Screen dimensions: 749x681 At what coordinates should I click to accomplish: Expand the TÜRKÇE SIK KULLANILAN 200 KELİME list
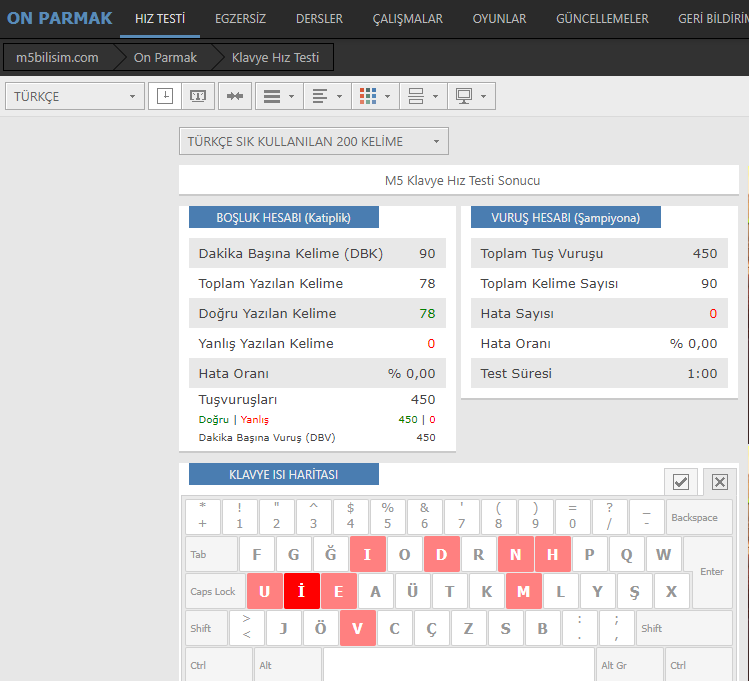[314, 141]
